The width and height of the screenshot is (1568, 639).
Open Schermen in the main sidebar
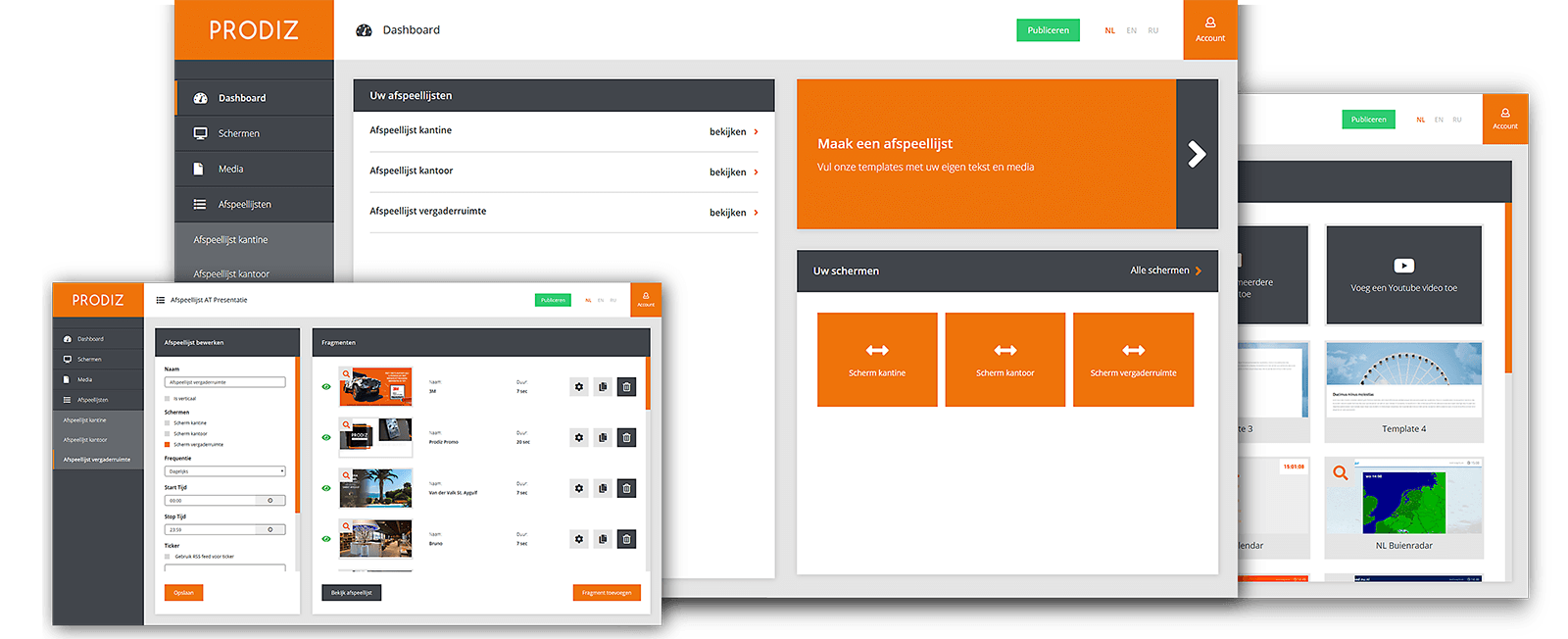(x=238, y=133)
